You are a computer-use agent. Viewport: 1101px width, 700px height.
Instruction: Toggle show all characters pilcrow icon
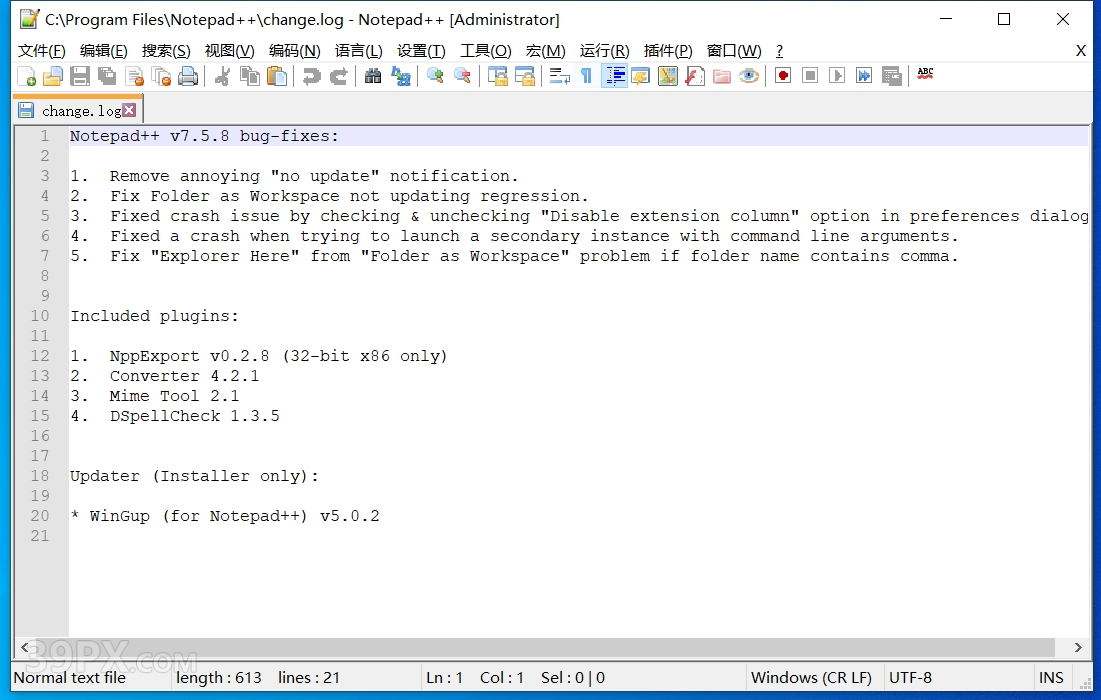click(587, 76)
